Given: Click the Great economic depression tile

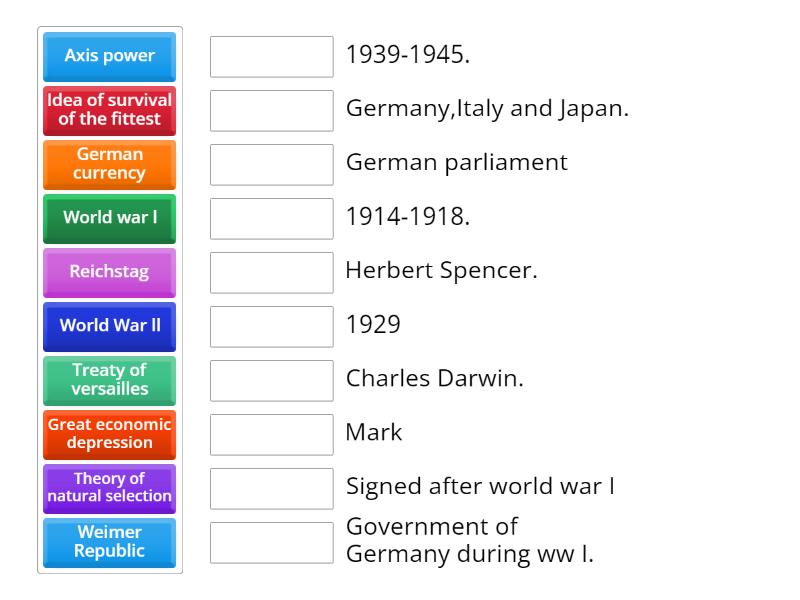Looking at the screenshot, I should tap(109, 434).
